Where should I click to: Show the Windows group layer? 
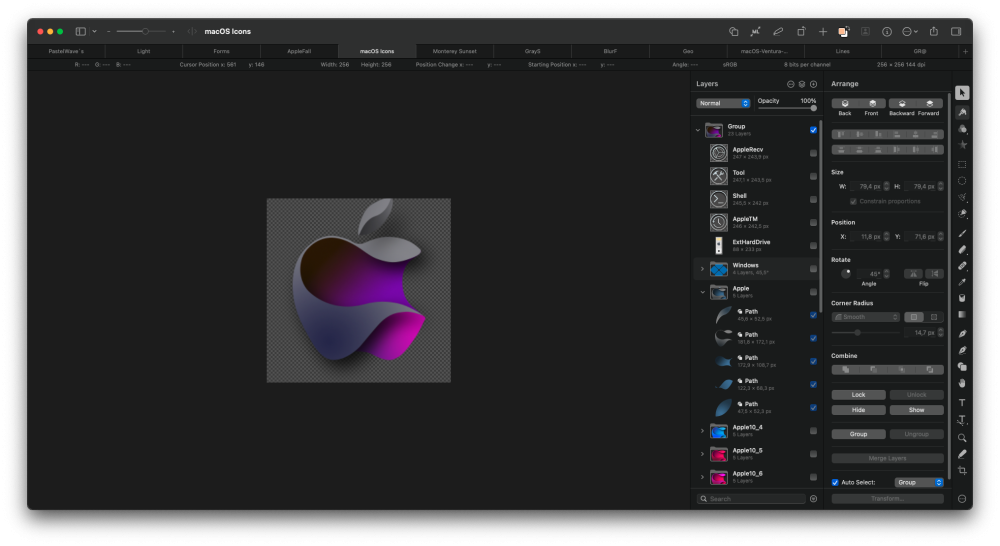[x=813, y=269]
